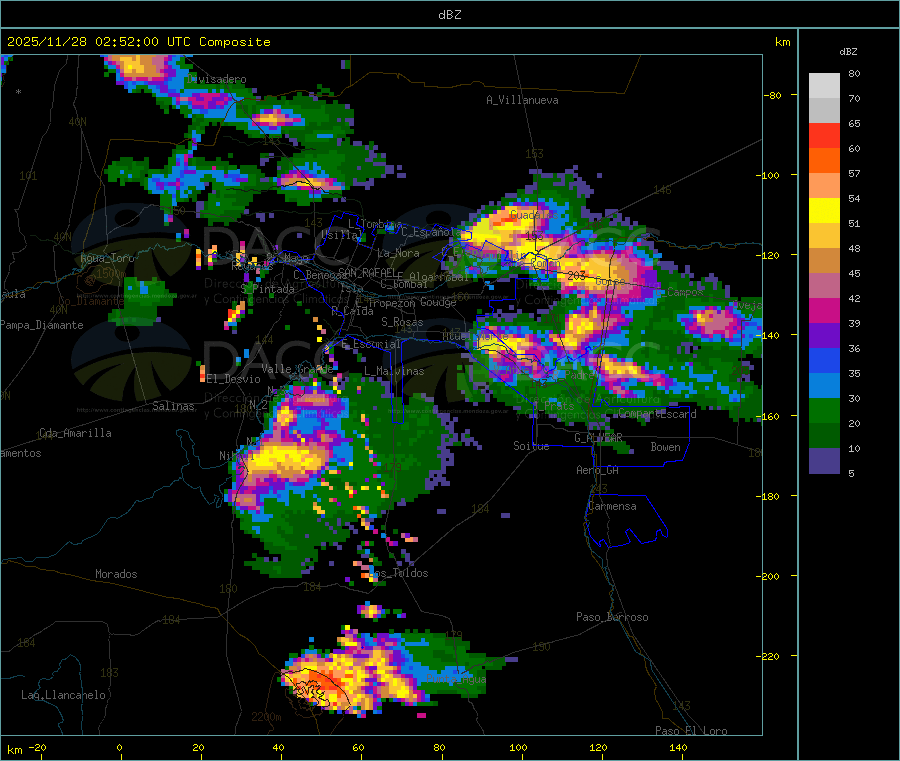Click the light blue legend swatch between 30 and 35

824,386
